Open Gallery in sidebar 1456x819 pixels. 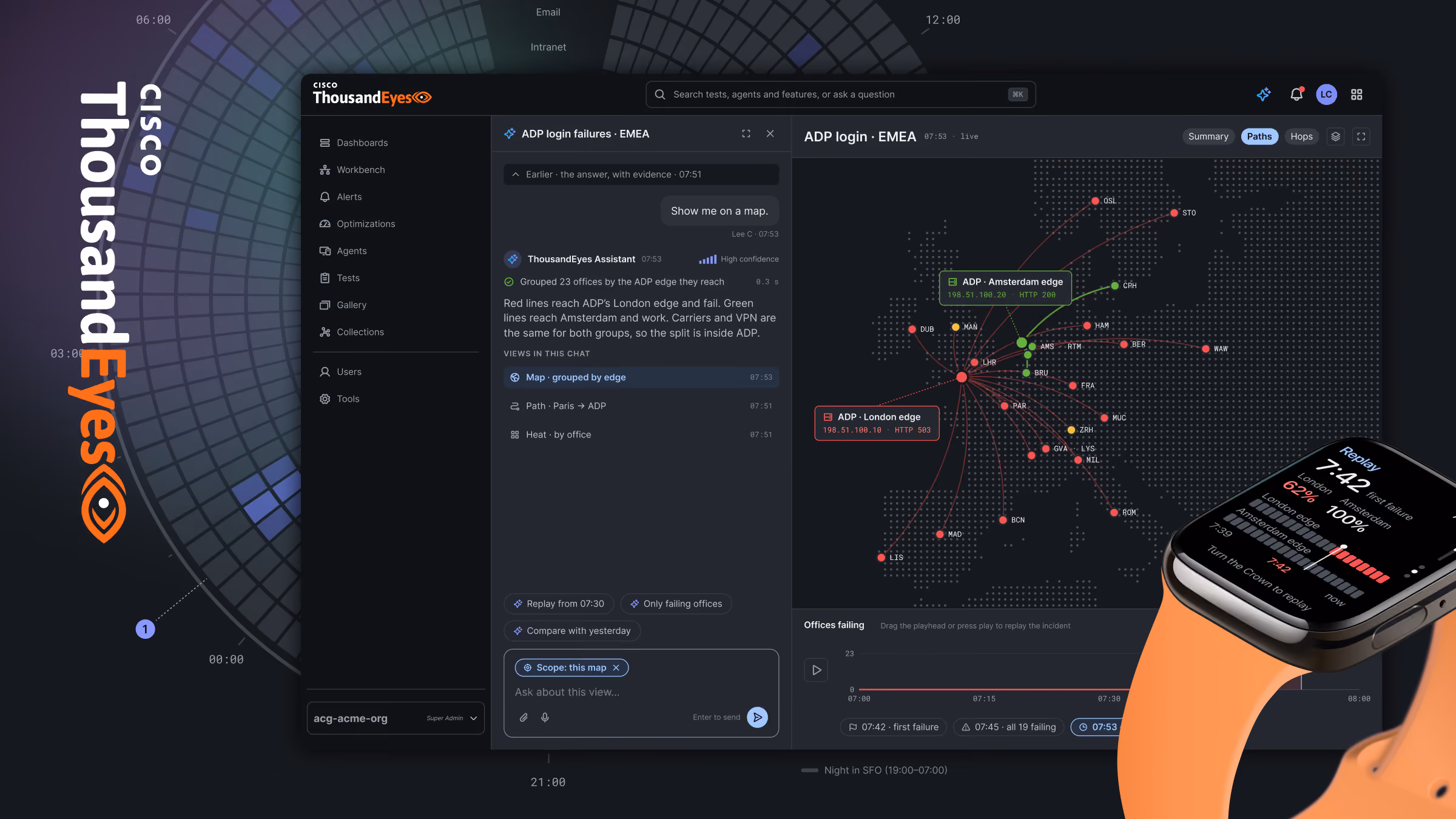(396, 305)
